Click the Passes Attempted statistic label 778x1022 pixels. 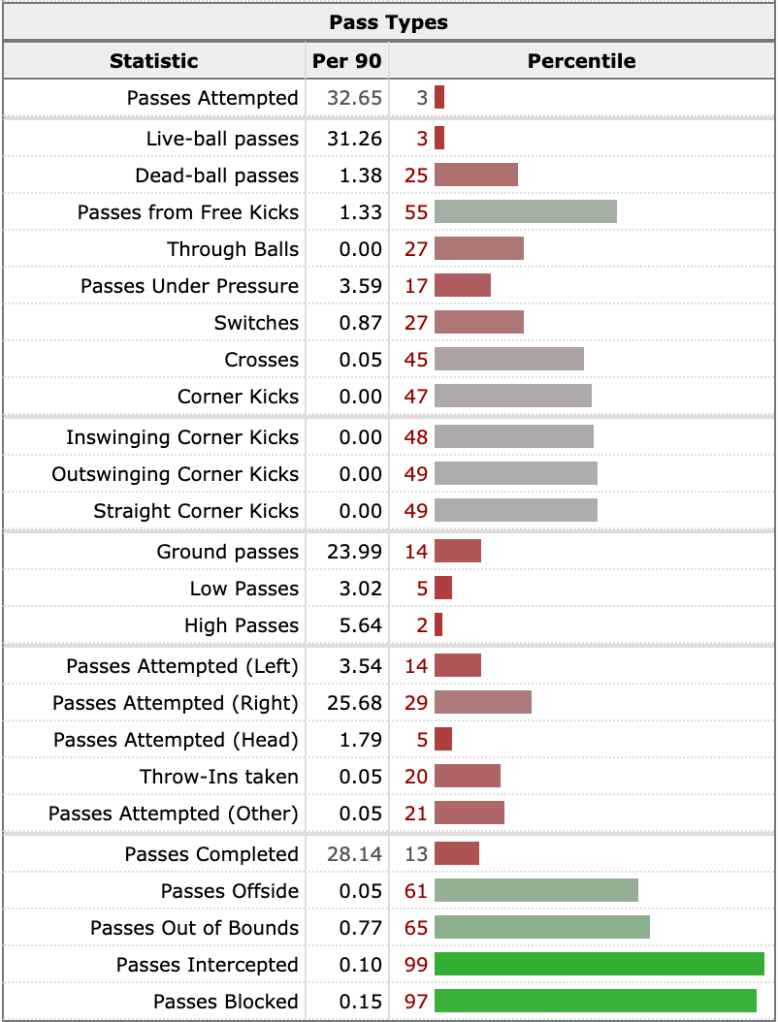tap(212, 98)
